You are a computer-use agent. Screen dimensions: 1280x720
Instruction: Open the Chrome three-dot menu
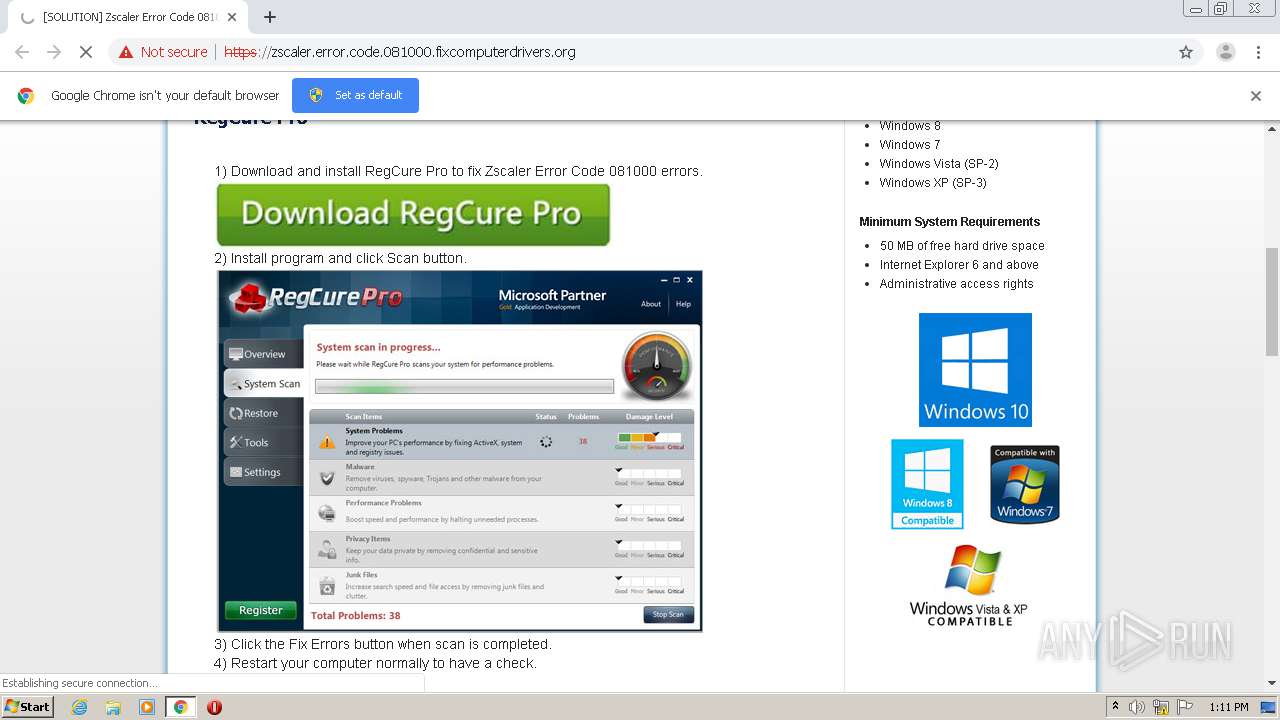pyautogui.click(x=1258, y=52)
